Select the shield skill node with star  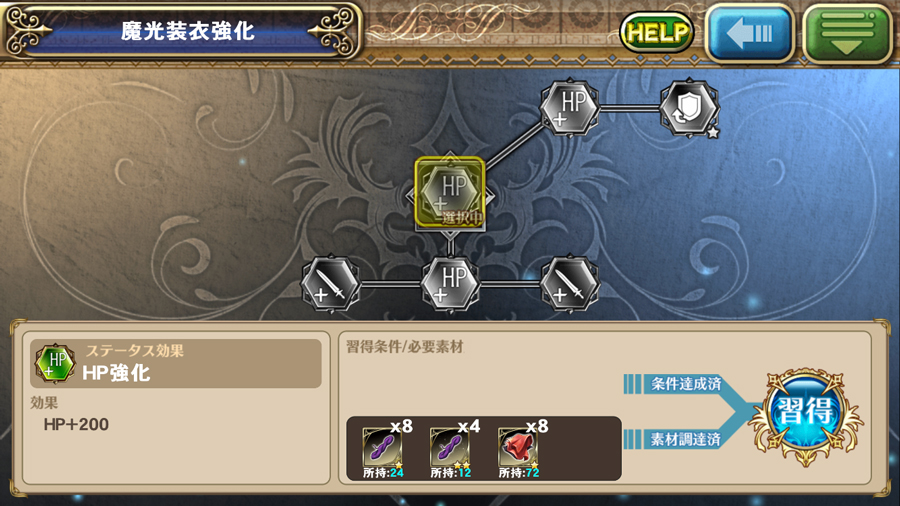(x=689, y=108)
